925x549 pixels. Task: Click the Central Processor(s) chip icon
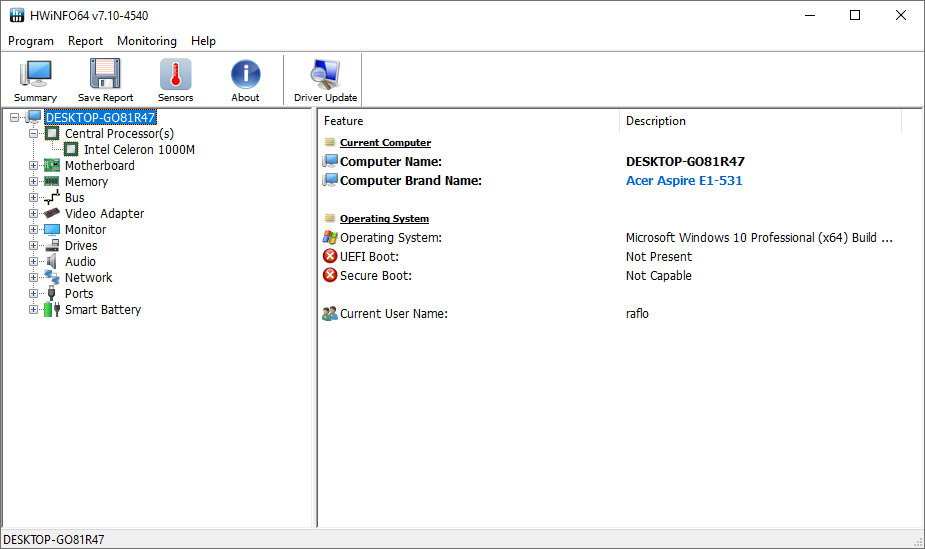pos(52,133)
